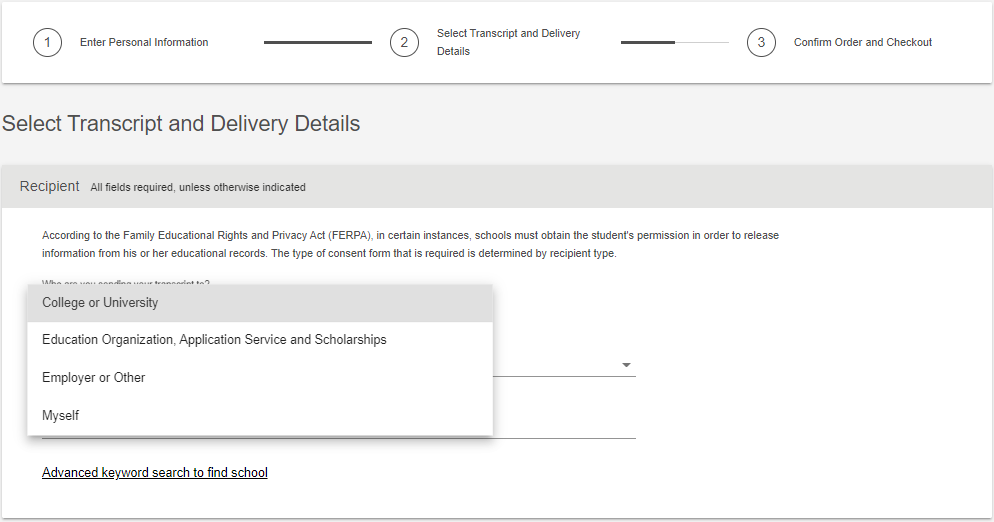The image size is (994, 522).
Task: Click the step 1 circle icon
Action: pos(48,42)
